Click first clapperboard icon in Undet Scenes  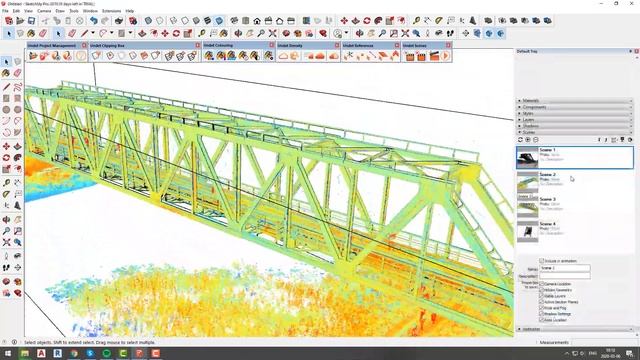coord(410,56)
